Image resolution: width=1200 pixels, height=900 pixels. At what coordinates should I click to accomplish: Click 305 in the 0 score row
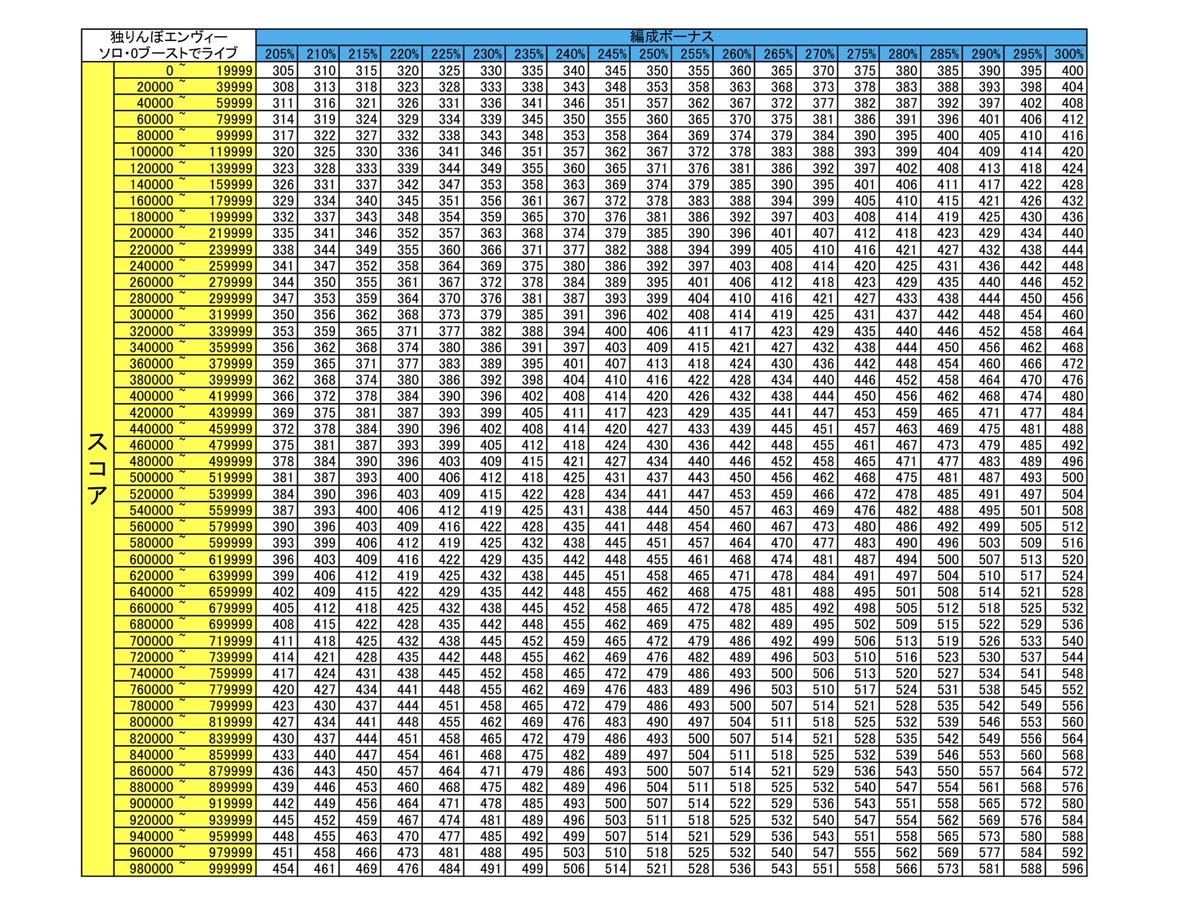tap(276, 70)
